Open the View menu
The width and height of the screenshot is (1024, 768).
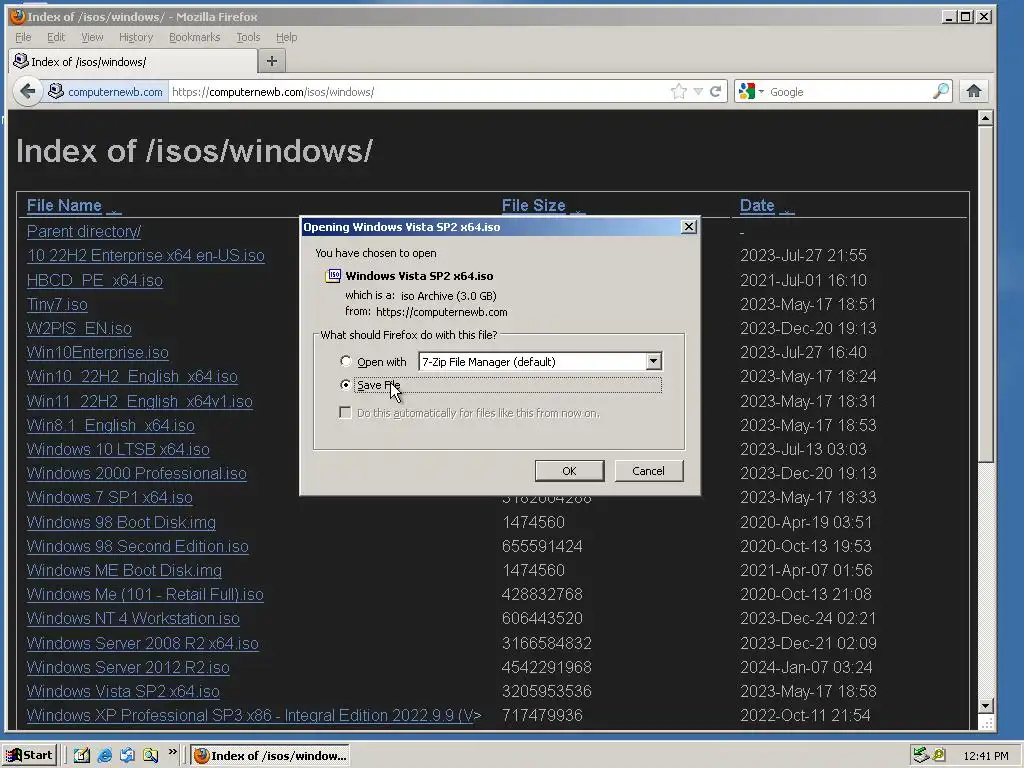coord(92,37)
